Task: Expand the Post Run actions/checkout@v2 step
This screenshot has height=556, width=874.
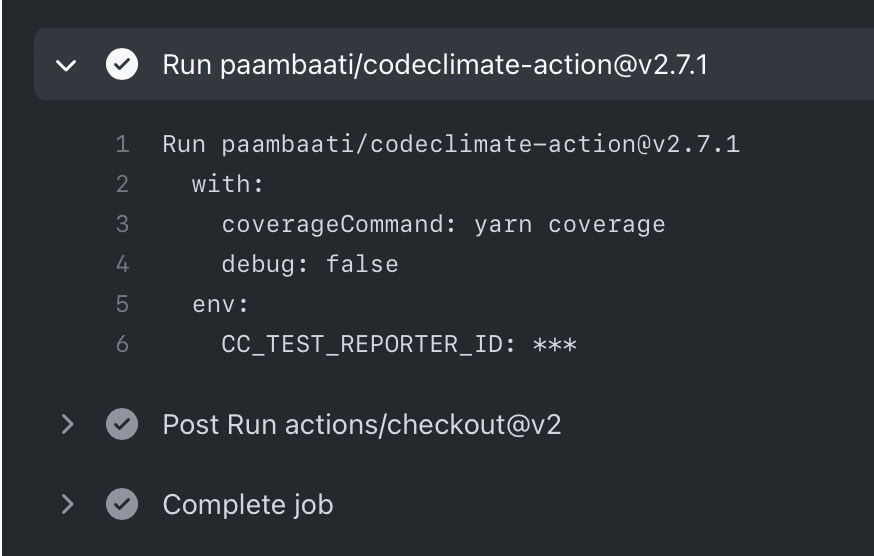Action: (x=67, y=424)
